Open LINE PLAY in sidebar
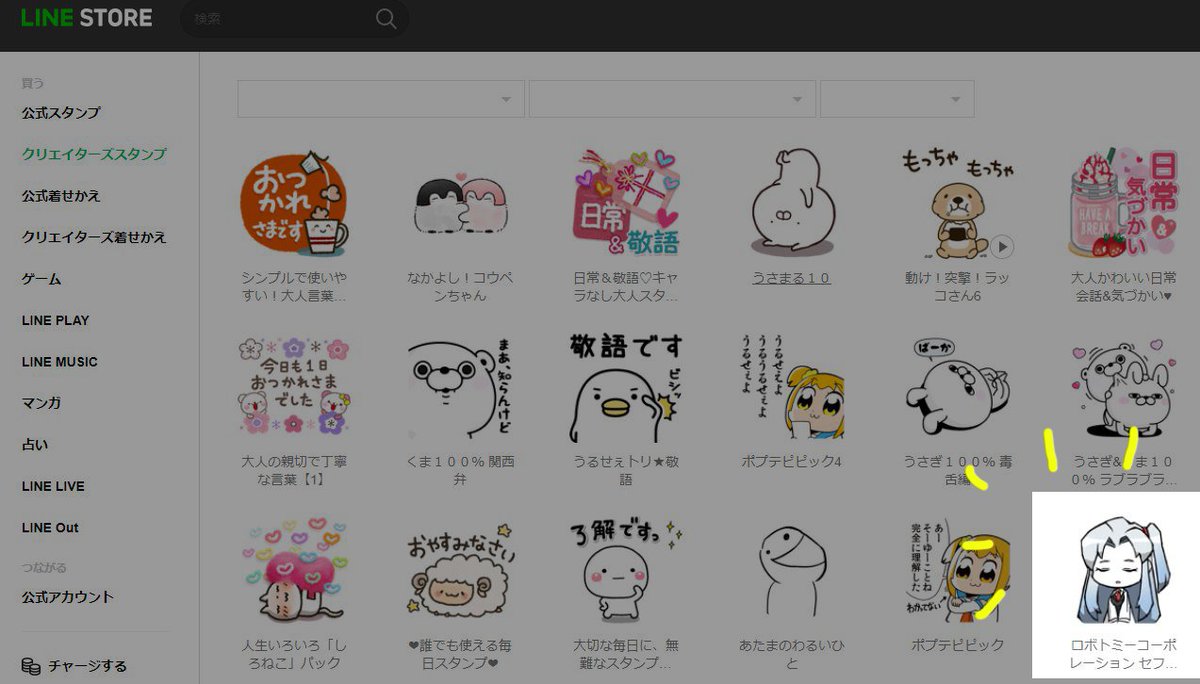This screenshot has width=1200, height=684. tap(55, 321)
